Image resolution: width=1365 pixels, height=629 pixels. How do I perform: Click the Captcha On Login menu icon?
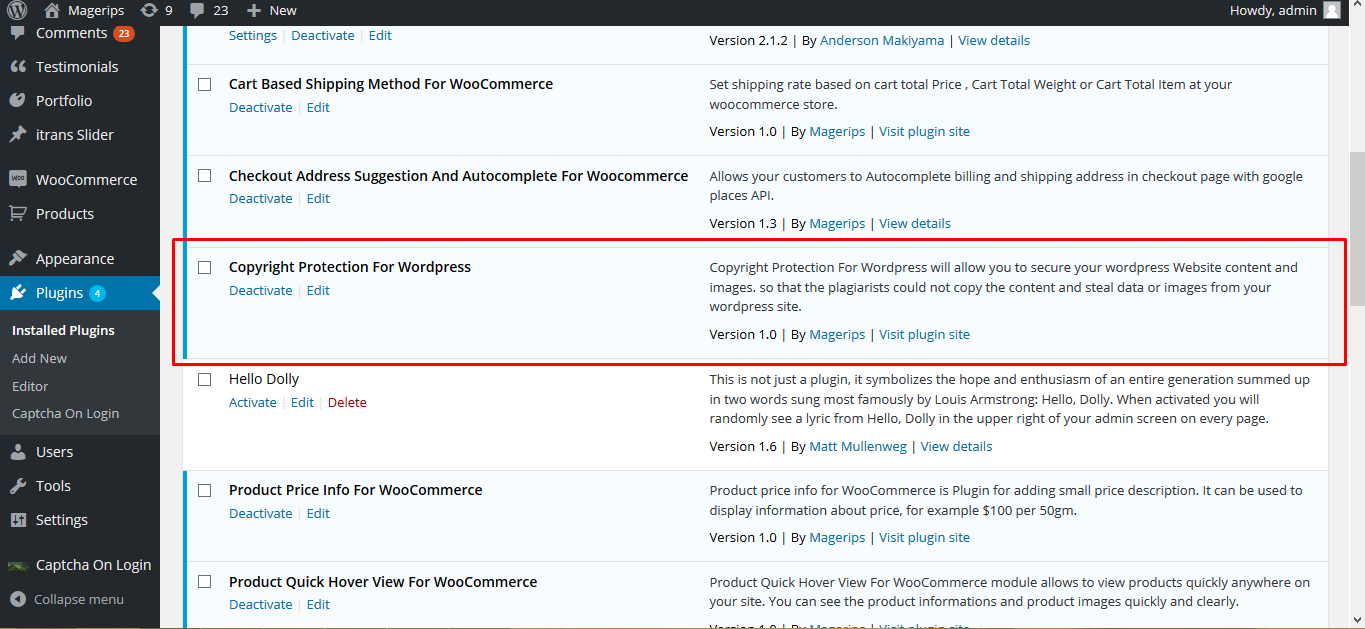(x=18, y=565)
